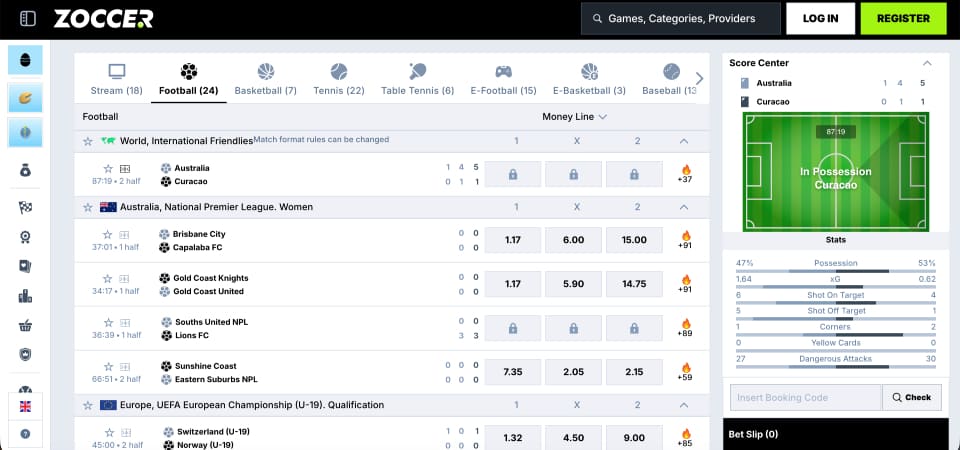Switch to the E-Football (15) tab
Image resolution: width=960 pixels, height=450 pixels.
tap(503, 80)
